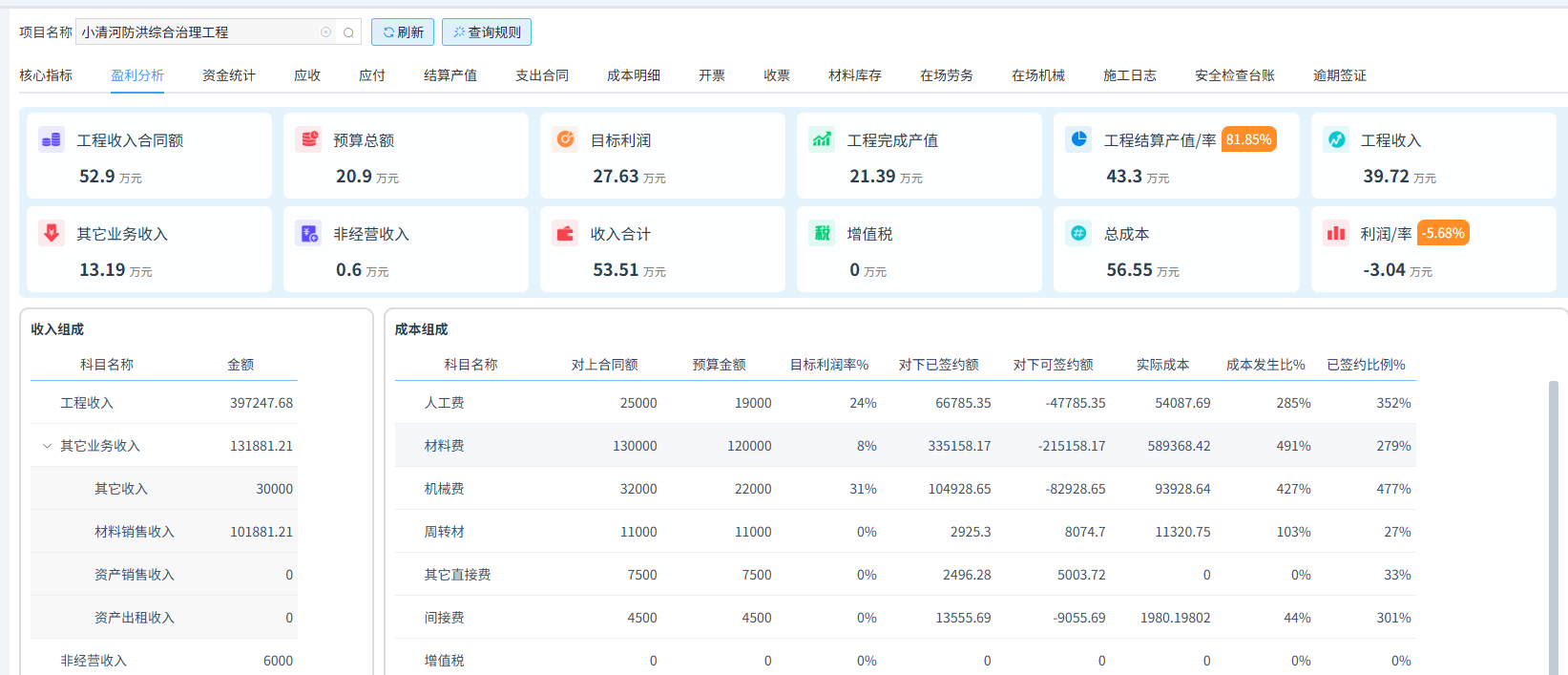Open the 成本明细 tab
Image resolution: width=1568 pixels, height=675 pixels.
[634, 75]
